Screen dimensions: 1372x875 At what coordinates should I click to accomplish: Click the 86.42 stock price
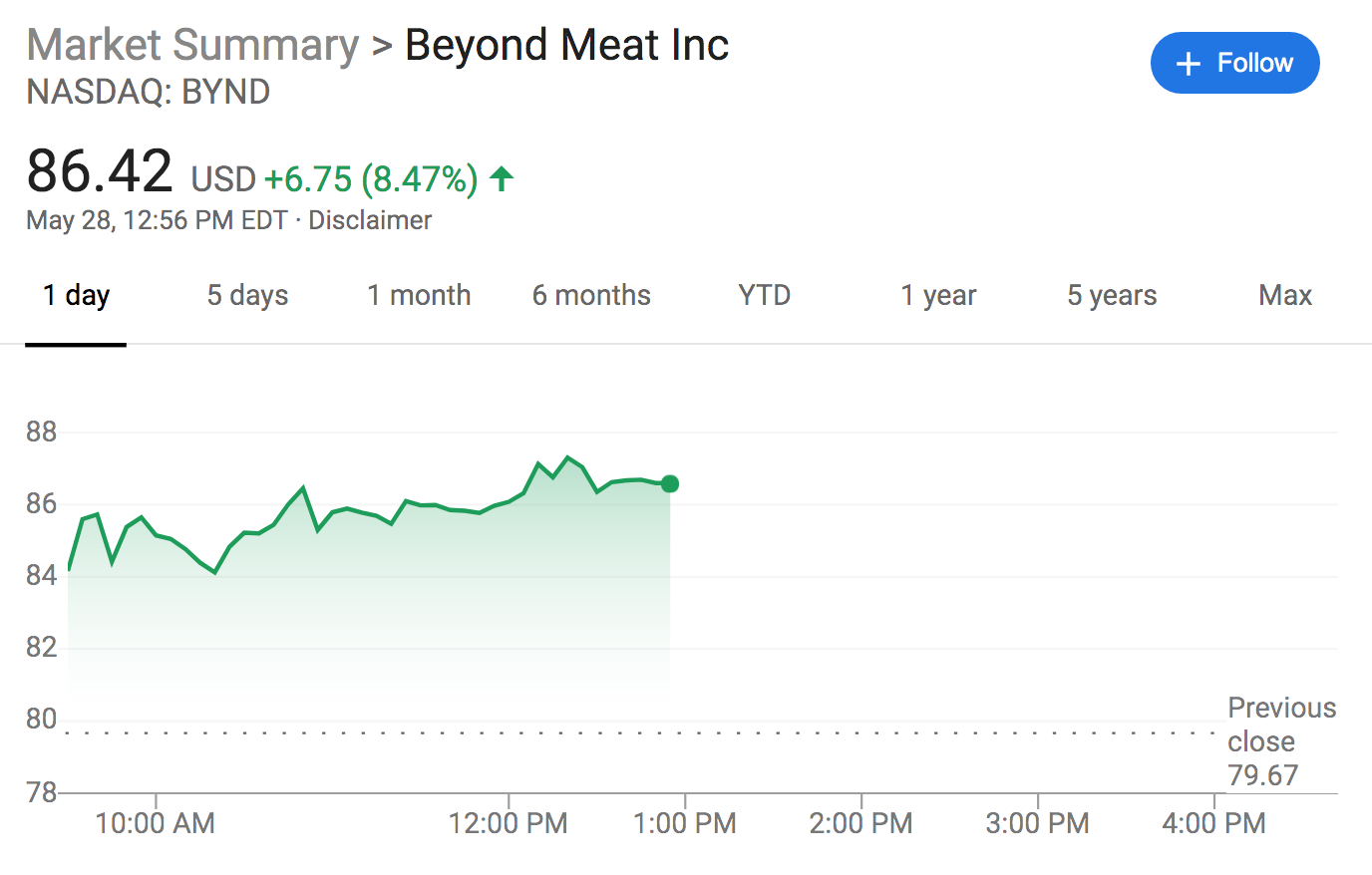100,171
